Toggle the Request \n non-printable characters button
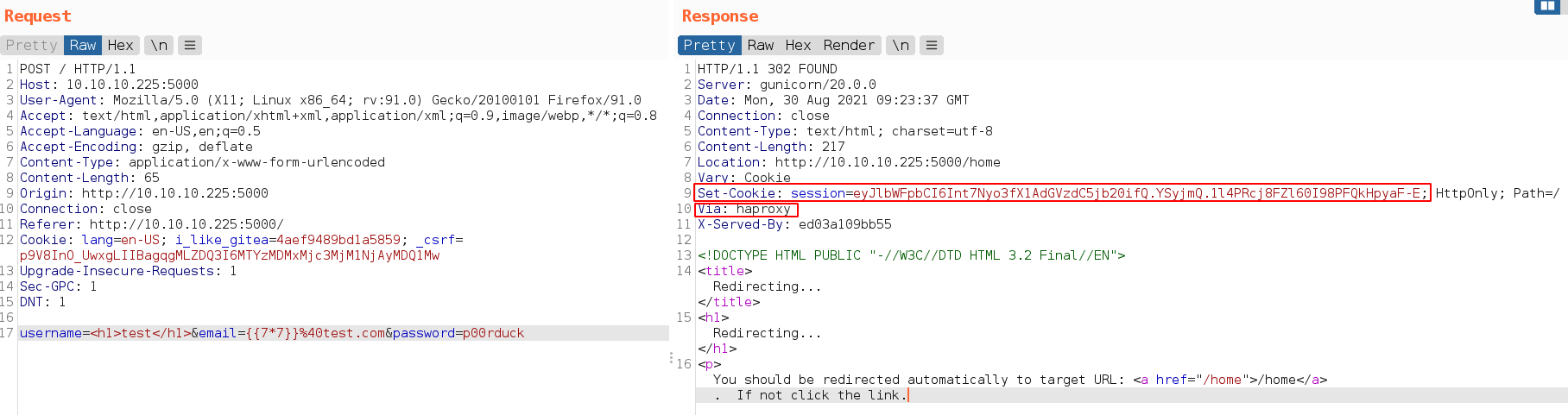1568x415 pixels. coord(159,46)
